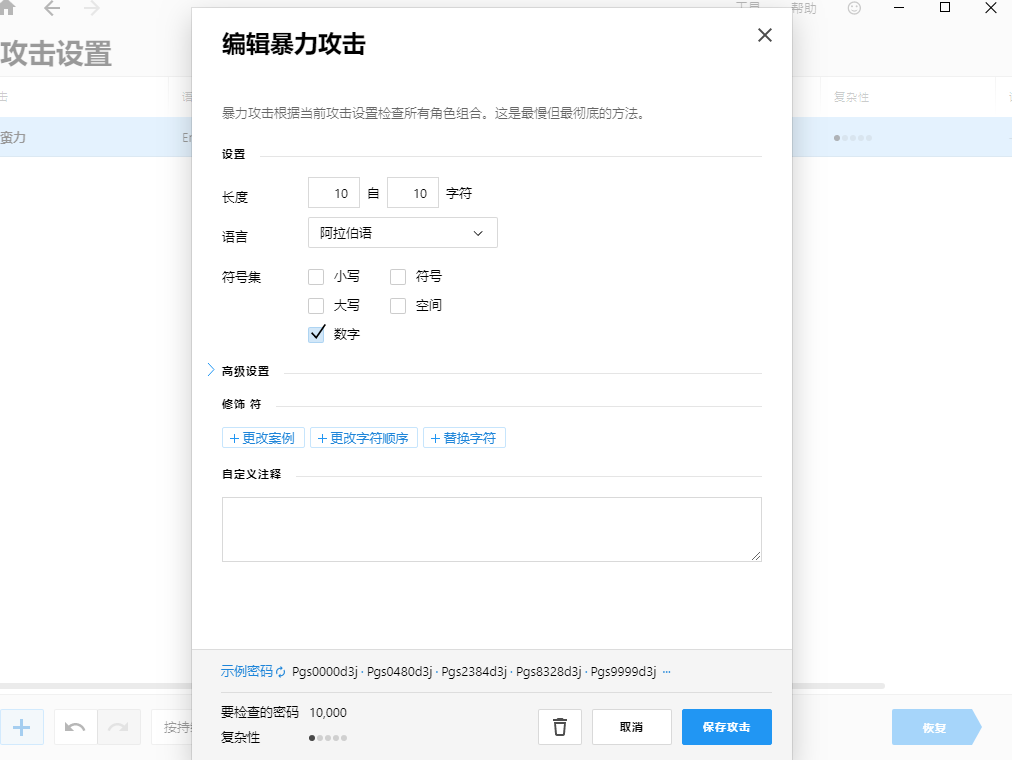Click the 示例密码 link
Image resolution: width=1012 pixels, height=760 pixels.
[x=247, y=672]
